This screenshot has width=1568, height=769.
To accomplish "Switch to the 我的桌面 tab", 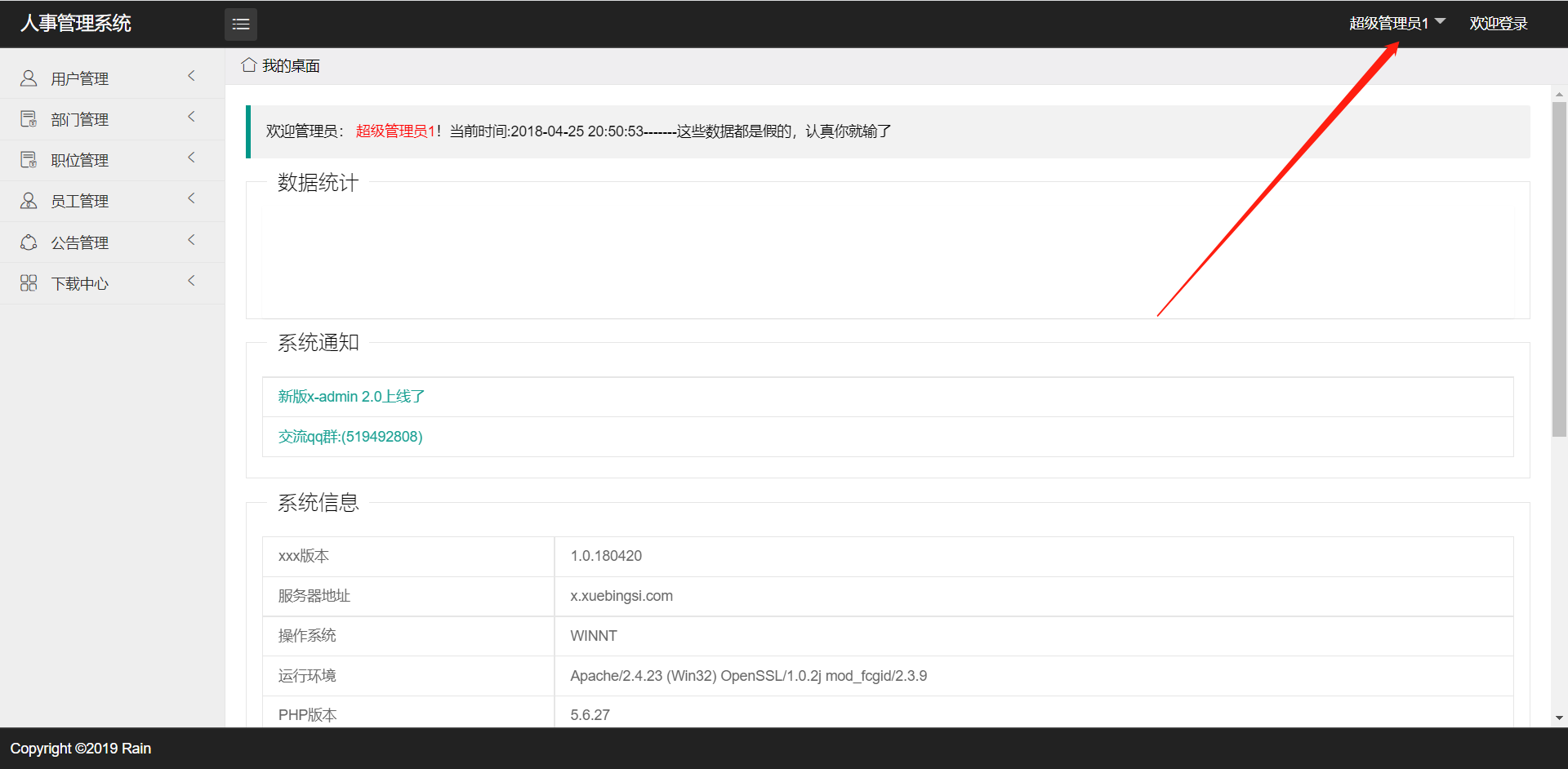I will 291,66.
